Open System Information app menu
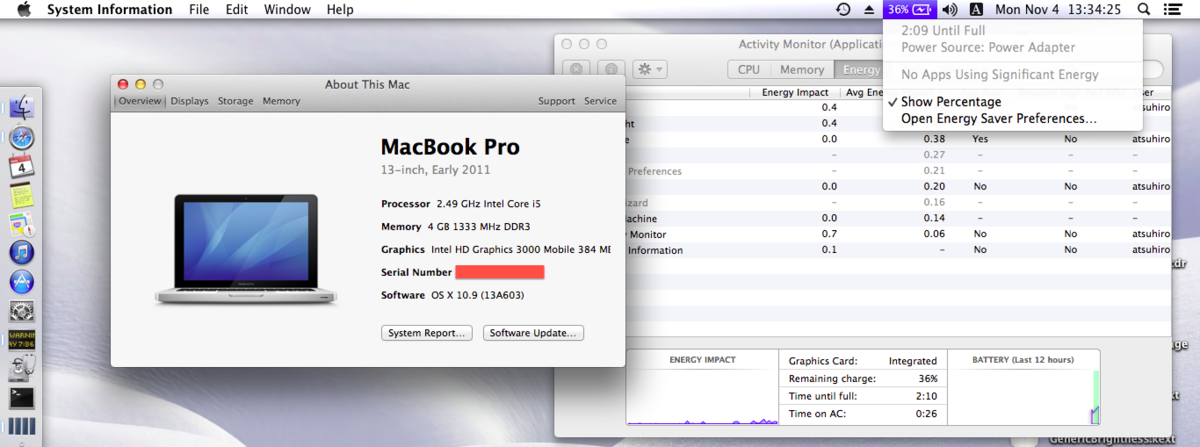Screen dimensions: 1200x447 pyautogui.click(x=109, y=9)
